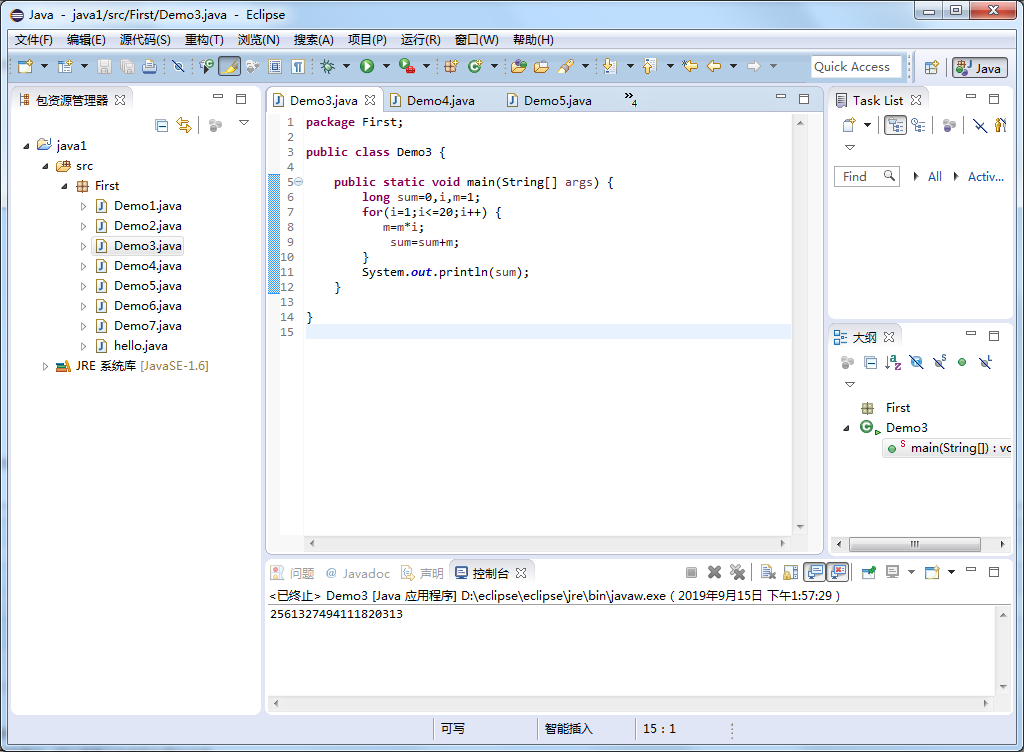Open Run dropdown arrow beside play icon

(x=386, y=66)
